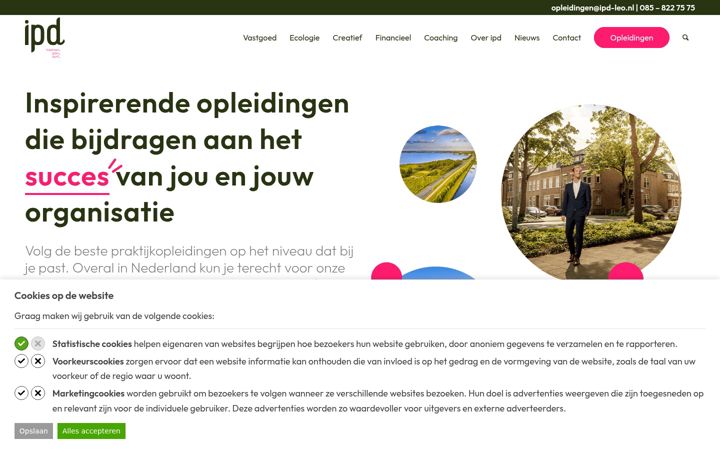Click the pink word succes in heading
The height and width of the screenshot is (450, 720).
(67, 177)
